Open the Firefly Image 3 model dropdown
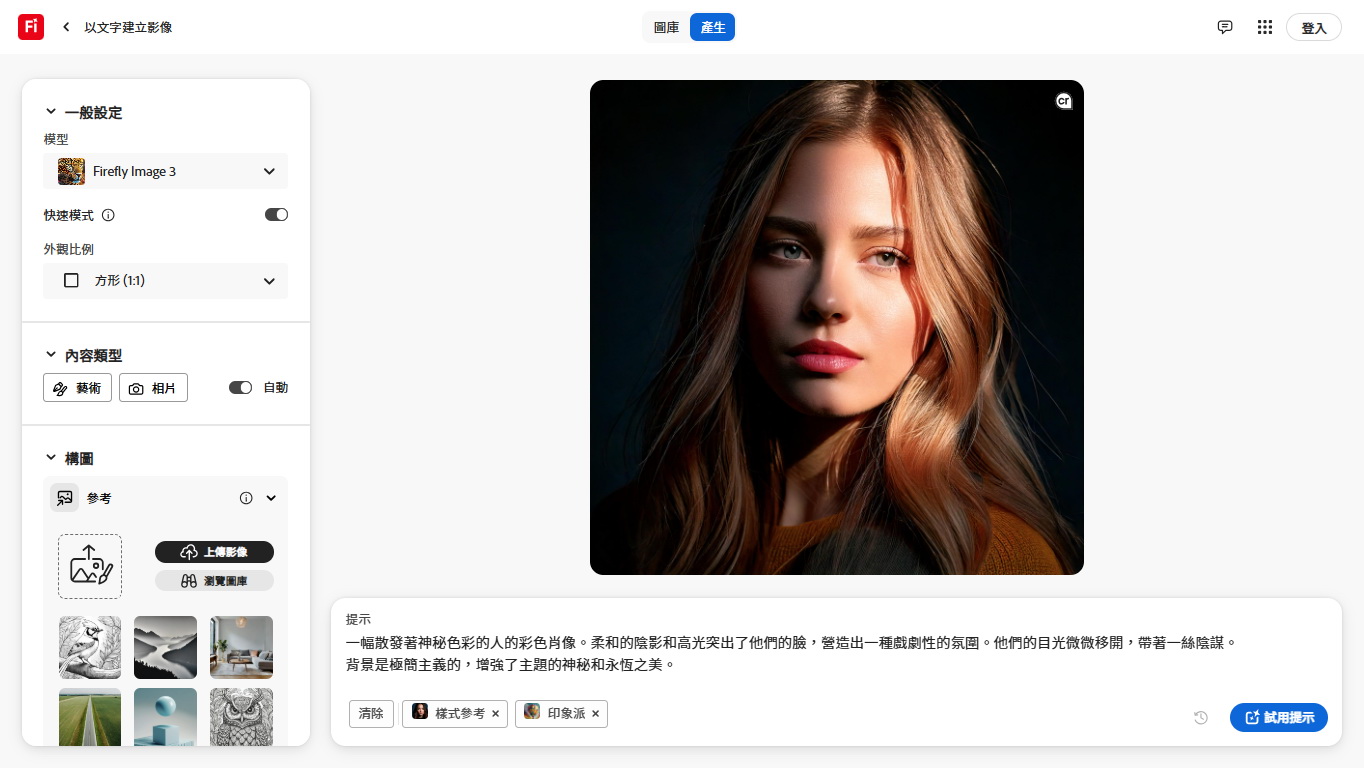The width and height of the screenshot is (1364, 768). 165,171
